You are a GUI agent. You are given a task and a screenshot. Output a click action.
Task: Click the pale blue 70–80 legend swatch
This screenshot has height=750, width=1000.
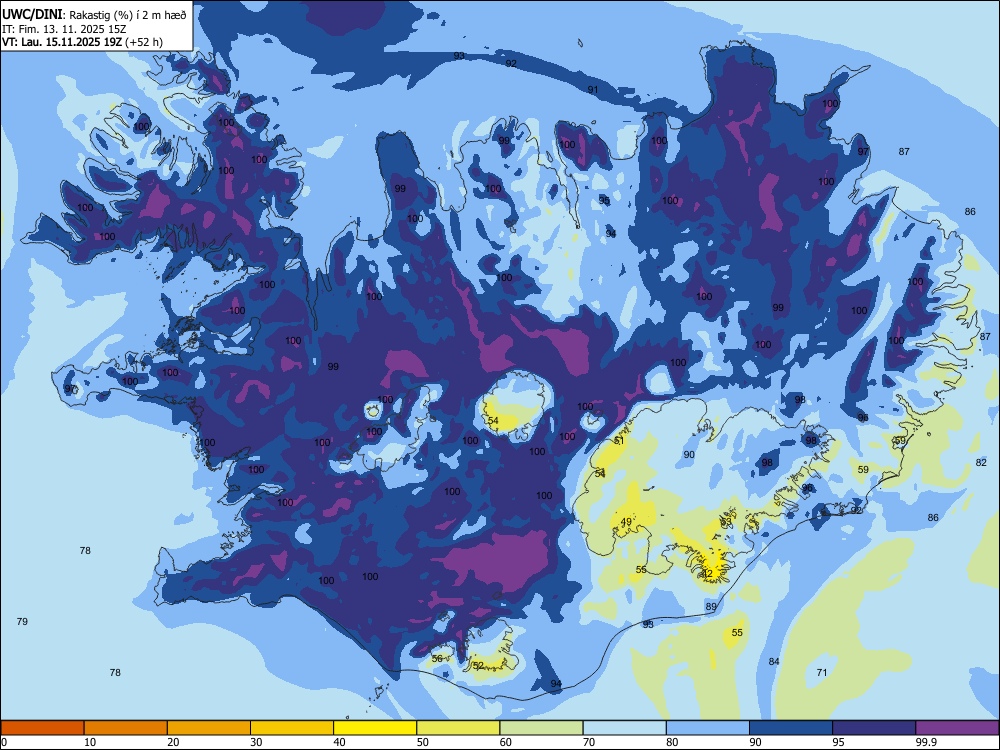tap(624, 728)
